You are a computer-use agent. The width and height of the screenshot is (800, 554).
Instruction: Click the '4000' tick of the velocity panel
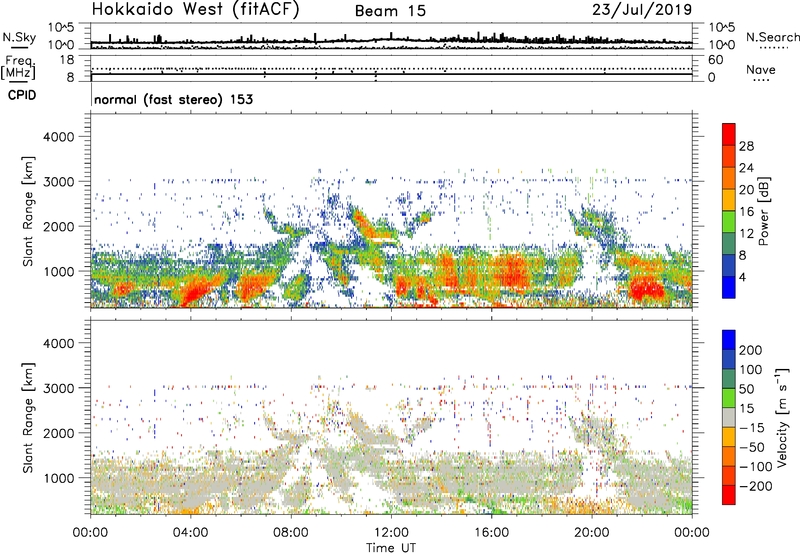tap(58, 343)
